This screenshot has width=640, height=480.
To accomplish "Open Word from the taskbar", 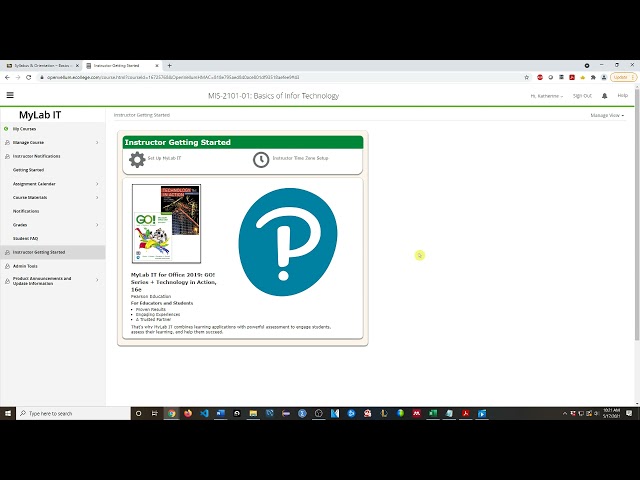I will coord(220,413).
